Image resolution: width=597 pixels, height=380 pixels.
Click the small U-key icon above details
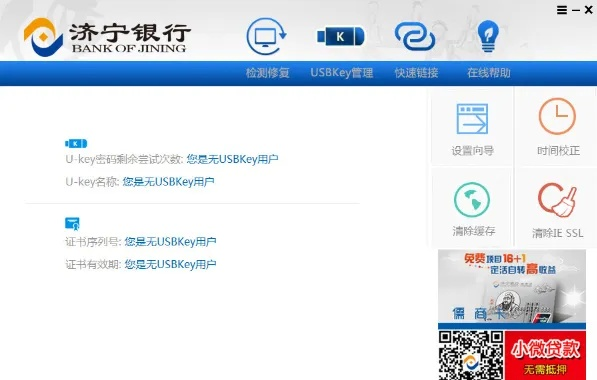click(x=76, y=144)
